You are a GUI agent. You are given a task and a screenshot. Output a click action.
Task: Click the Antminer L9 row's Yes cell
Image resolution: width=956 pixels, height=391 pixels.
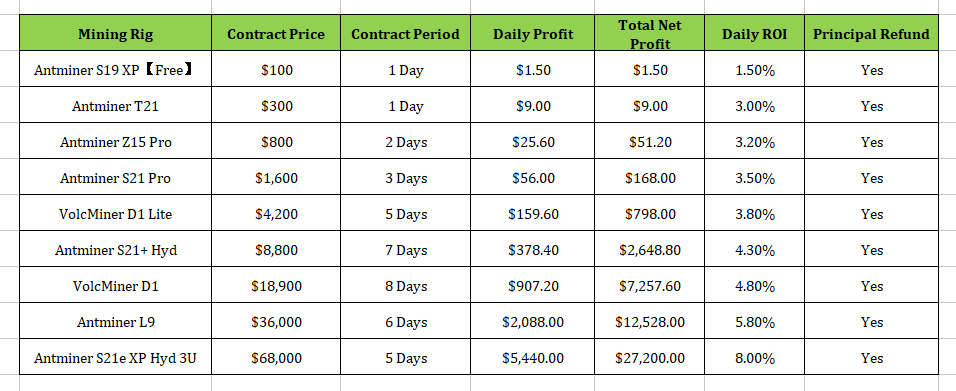(x=871, y=321)
